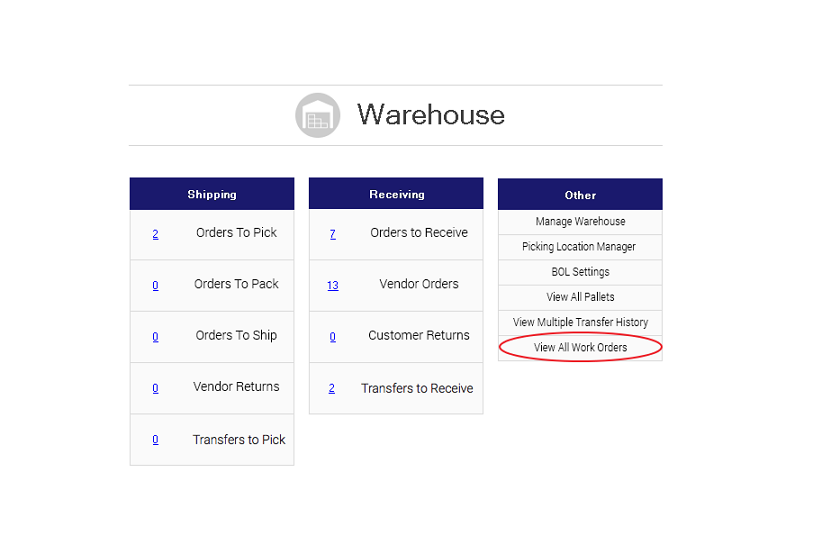Click View All Work Orders
Screen dimensions: 840x536
click(580, 347)
